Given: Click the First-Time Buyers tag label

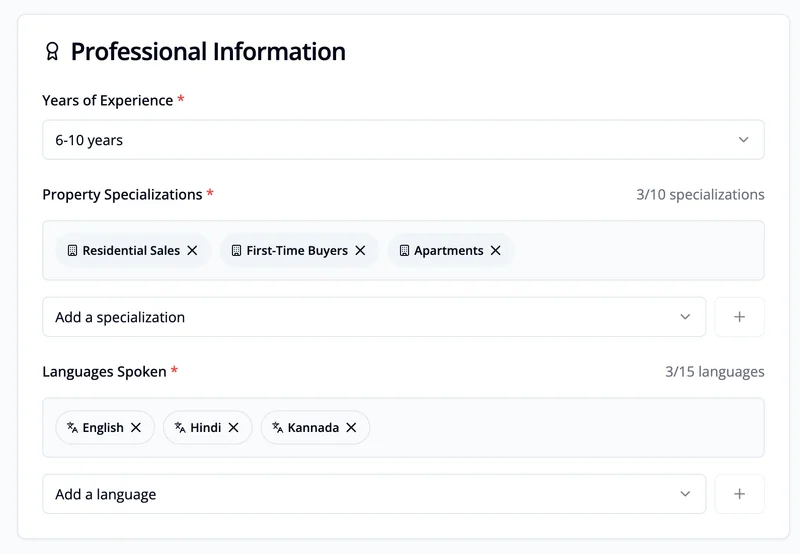Looking at the screenshot, I should [x=297, y=251].
